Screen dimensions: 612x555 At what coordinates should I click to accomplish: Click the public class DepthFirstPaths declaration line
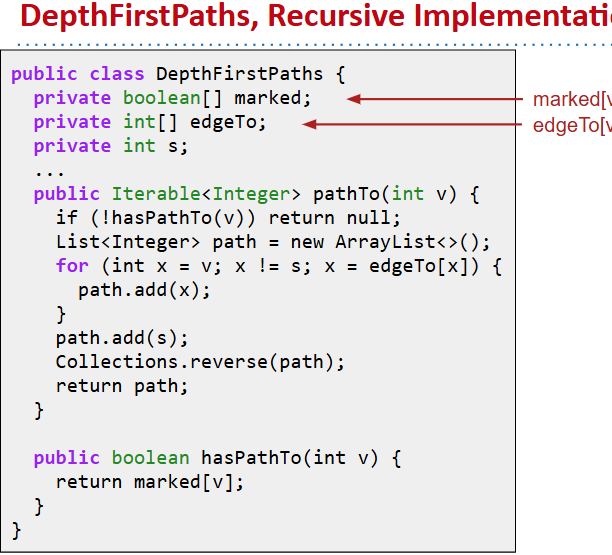(179, 74)
